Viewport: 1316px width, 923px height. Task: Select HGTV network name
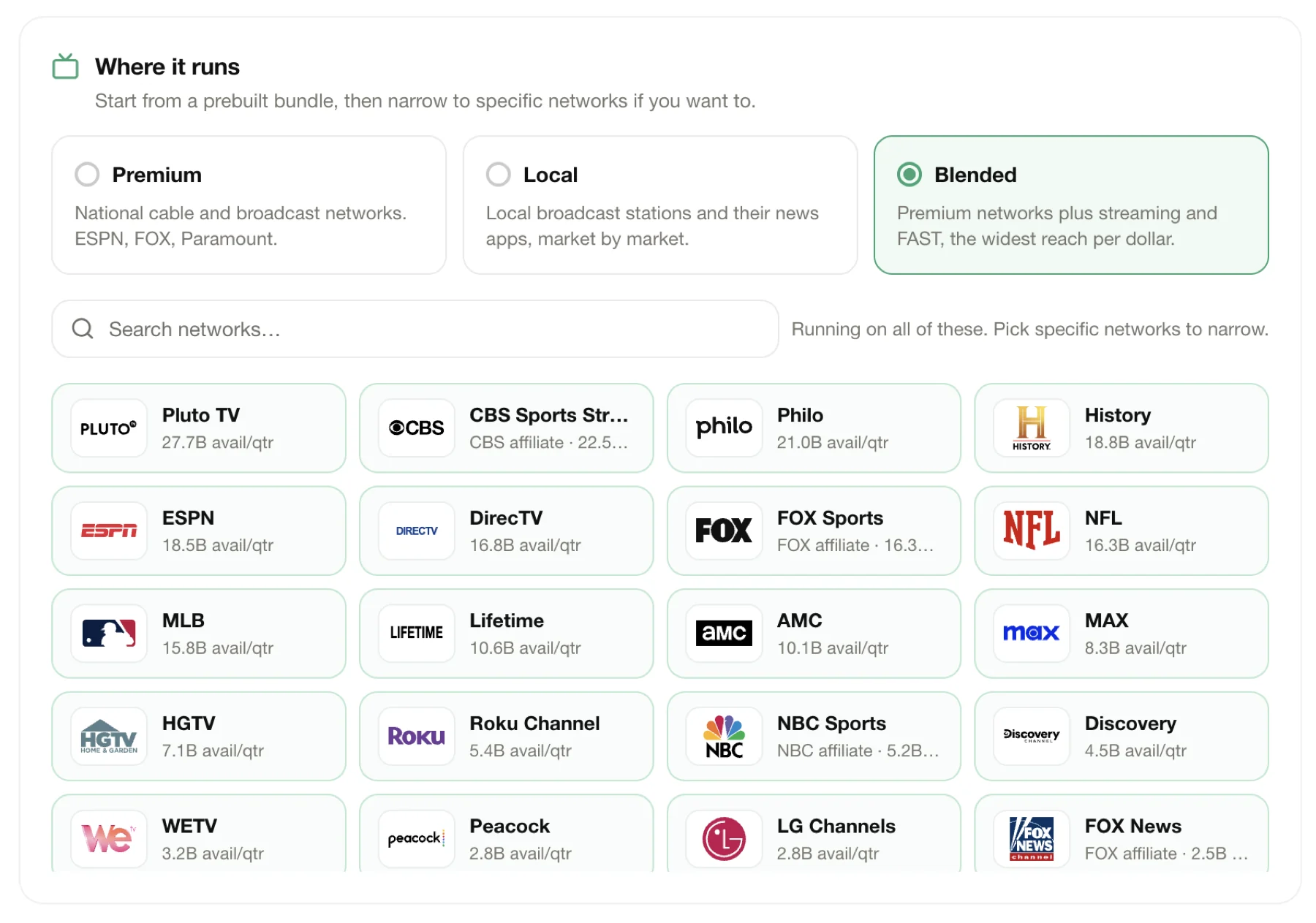click(x=189, y=723)
